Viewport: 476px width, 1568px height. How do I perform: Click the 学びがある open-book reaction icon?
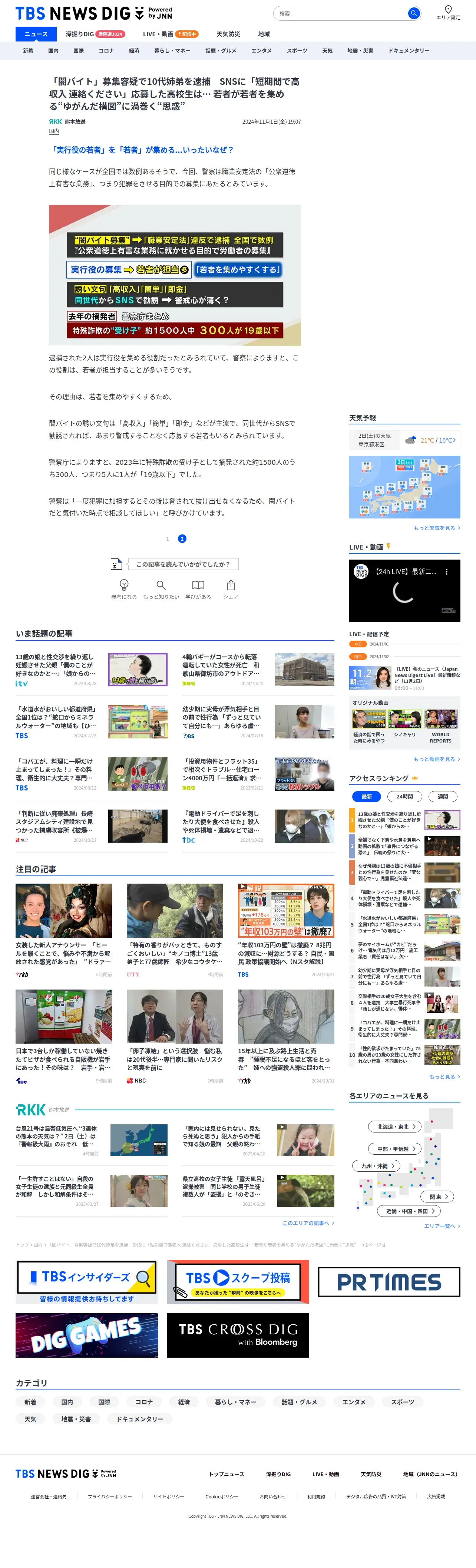(198, 585)
